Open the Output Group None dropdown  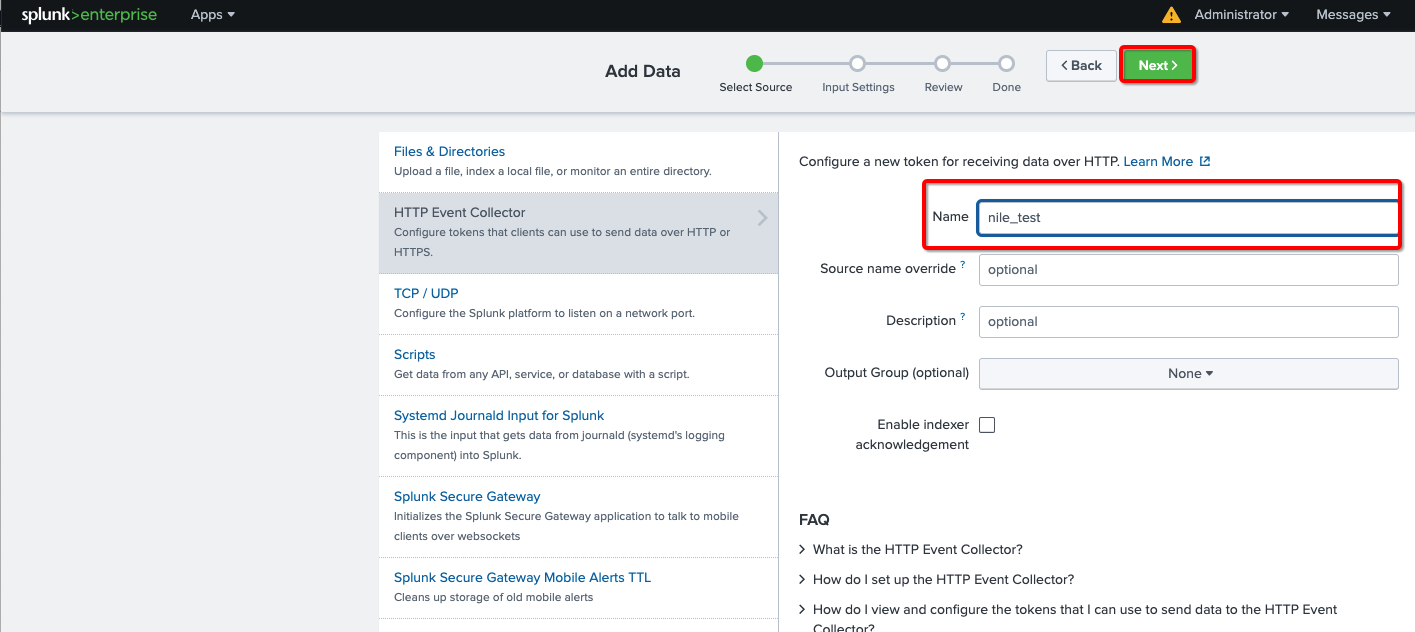pyautogui.click(x=1188, y=373)
